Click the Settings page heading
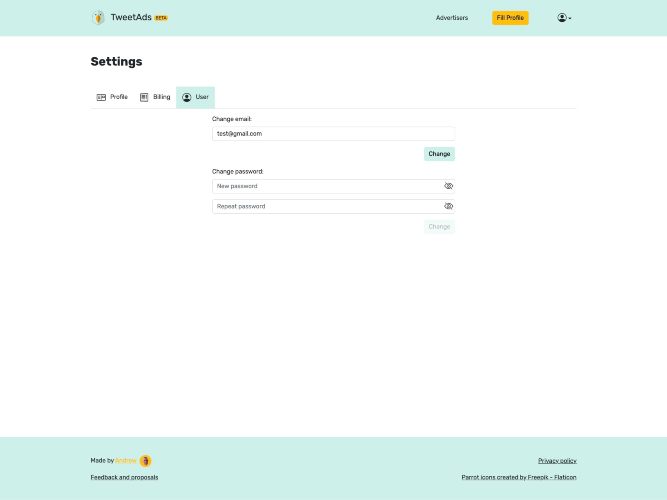This screenshot has height=500, width=667. pyautogui.click(x=117, y=62)
